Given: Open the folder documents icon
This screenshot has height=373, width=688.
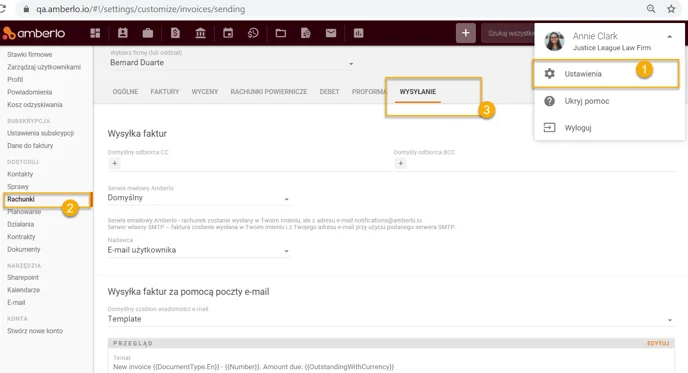Looking at the screenshot, I should tap(281, 33).
